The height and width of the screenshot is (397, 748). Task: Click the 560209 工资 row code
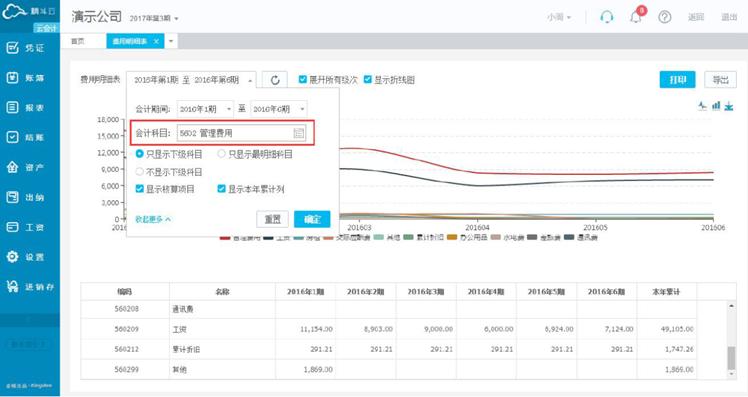pyautogui.click(x=126, y=329)
